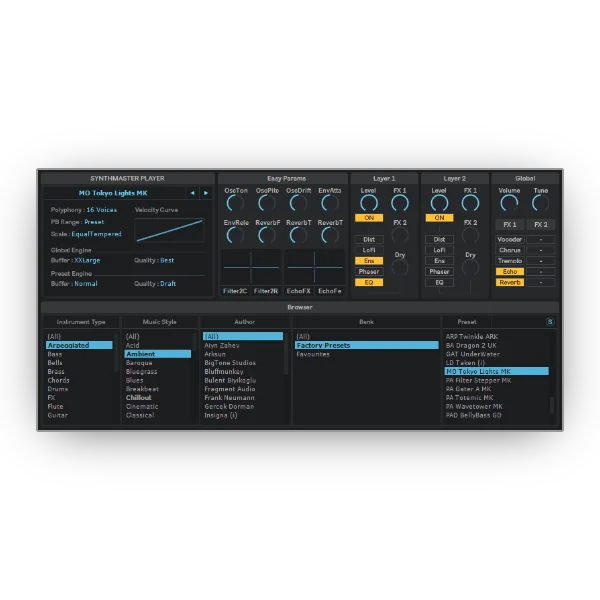Image resolution: width=600 pixels, height=600 pixels.
Task: Open Vocoder row FX 2 slot dropdown
Action: (541, 240)
